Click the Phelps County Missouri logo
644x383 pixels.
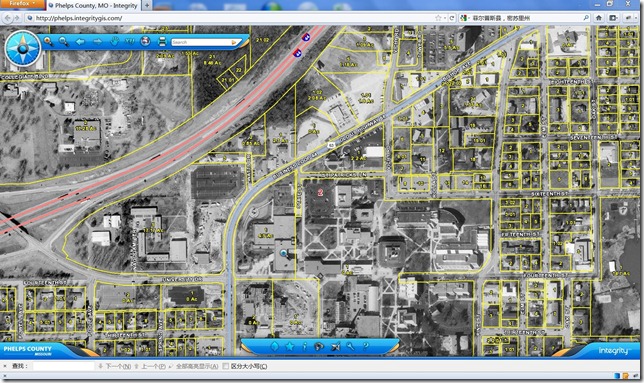click(28, 350)
